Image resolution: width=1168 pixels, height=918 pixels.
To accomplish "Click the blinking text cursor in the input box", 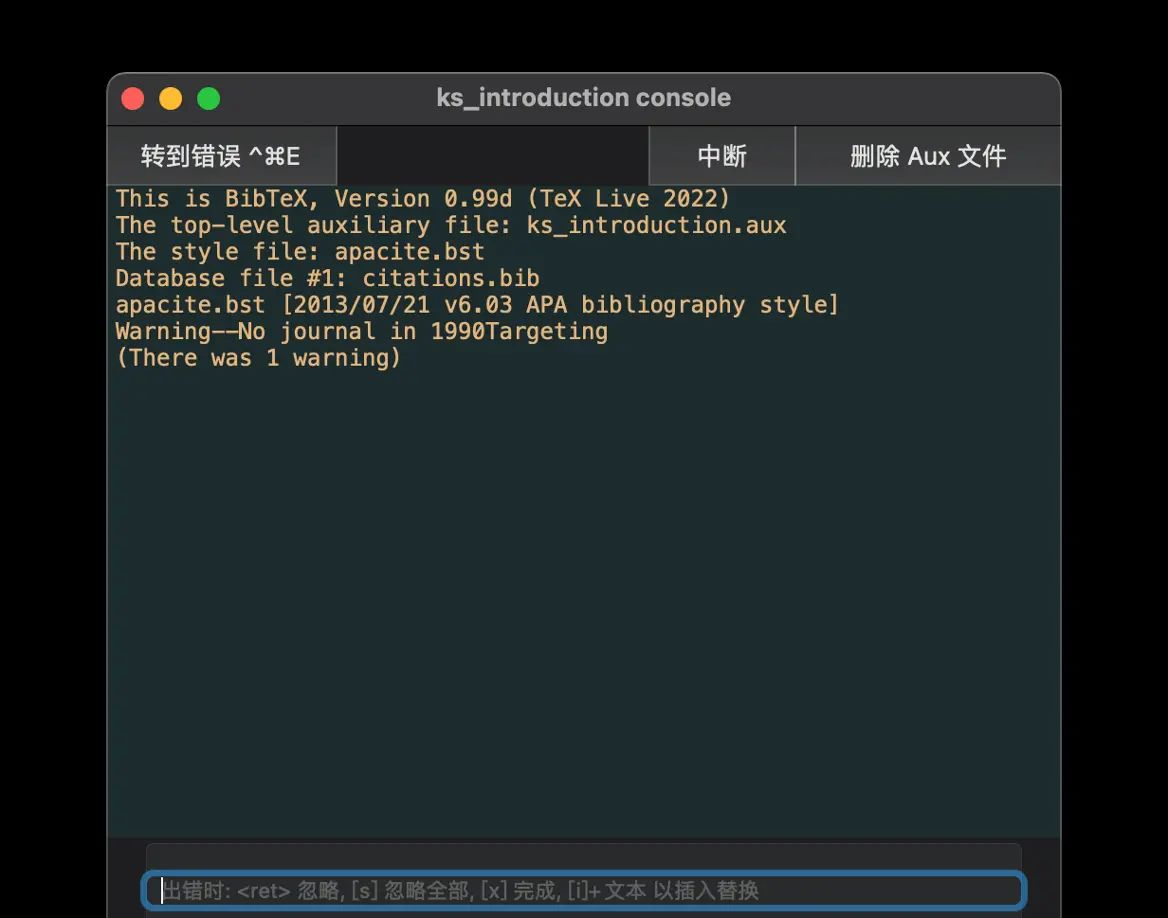I will (x=162, y=890).
